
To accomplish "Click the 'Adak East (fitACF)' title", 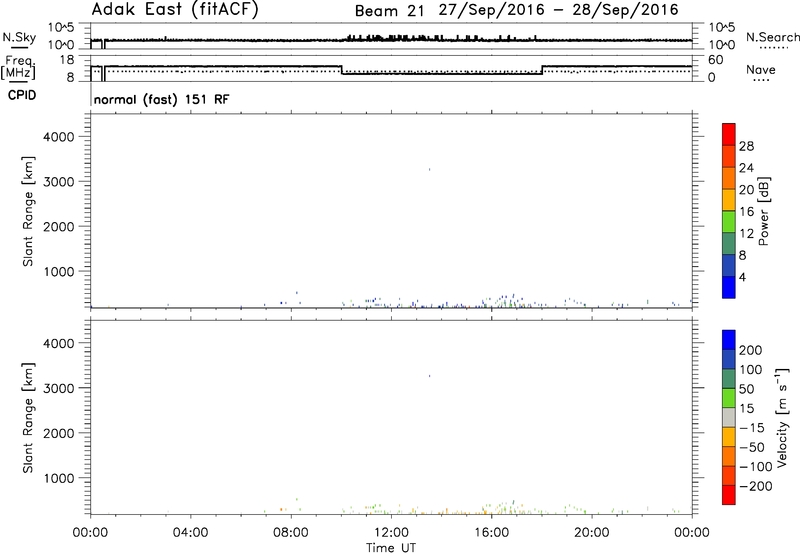I will [x=175, y=9].
